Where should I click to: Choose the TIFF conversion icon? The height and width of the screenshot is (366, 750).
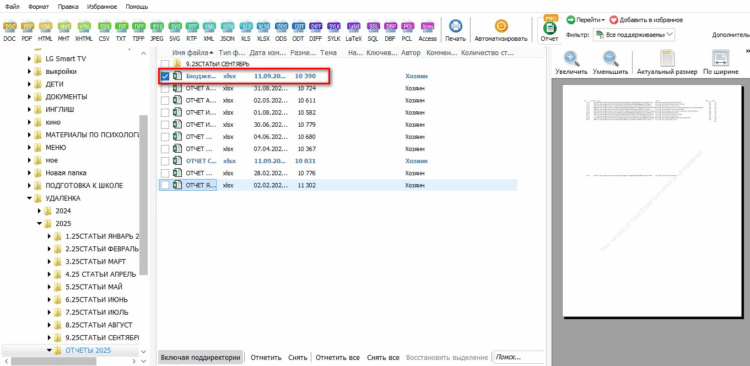point(139,31)
